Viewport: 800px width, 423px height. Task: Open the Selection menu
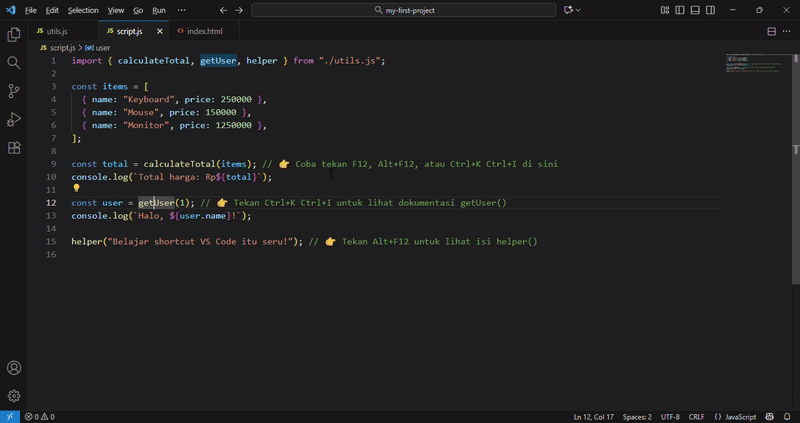pos(83,10)
